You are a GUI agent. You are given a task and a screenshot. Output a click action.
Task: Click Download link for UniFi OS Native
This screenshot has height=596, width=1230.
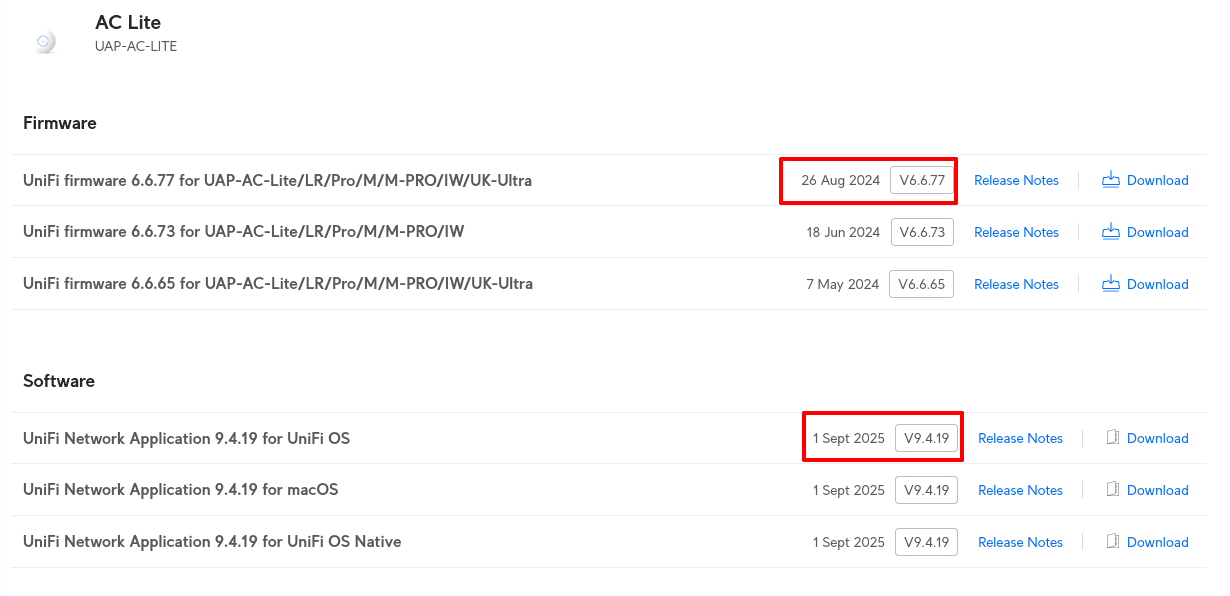click(1157, 542)
